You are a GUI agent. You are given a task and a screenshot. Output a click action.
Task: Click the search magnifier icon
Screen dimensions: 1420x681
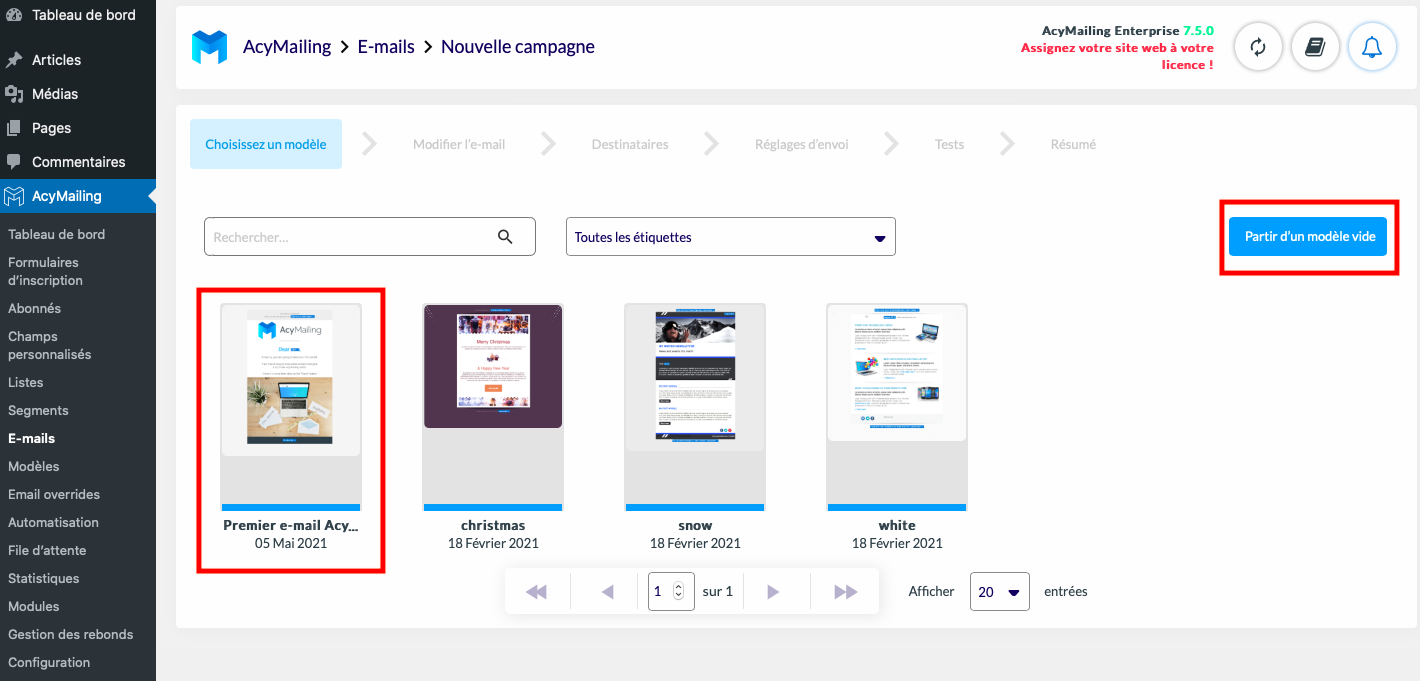tap(505, 237)
